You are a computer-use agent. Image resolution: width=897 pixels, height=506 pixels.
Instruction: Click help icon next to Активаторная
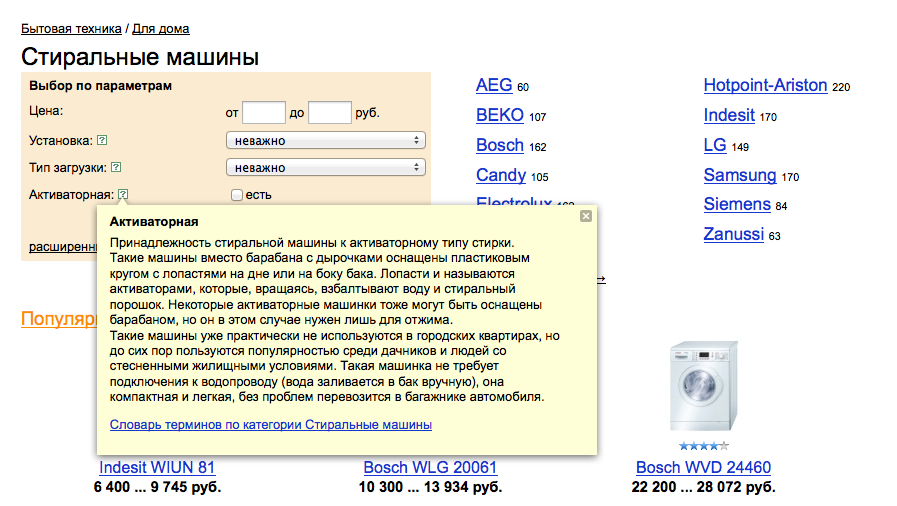coord(122,195)
